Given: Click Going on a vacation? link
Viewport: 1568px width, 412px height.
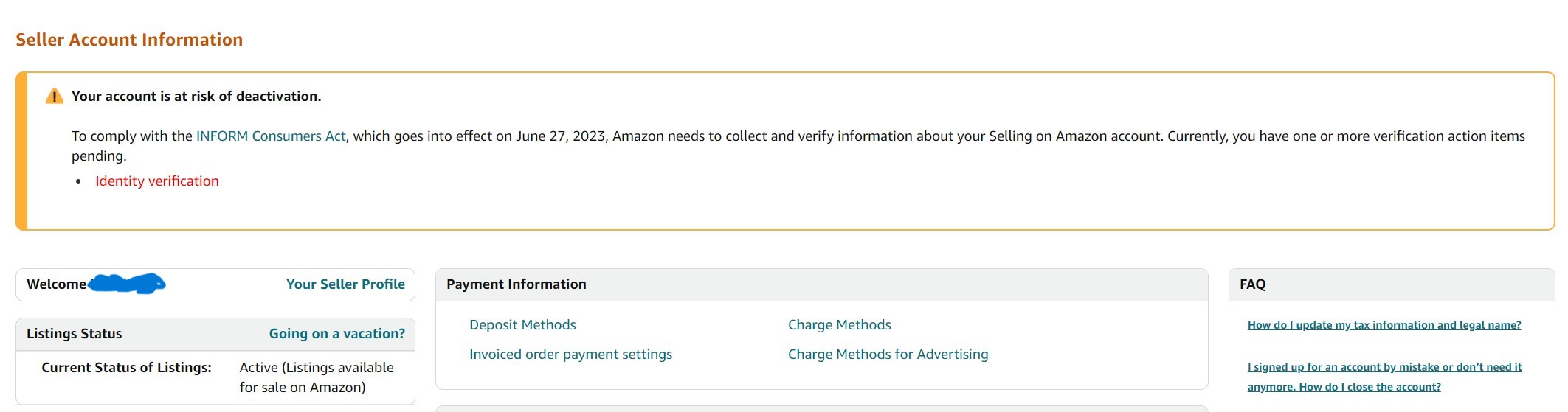Looking at the screenshot, I should coord(337,334).
